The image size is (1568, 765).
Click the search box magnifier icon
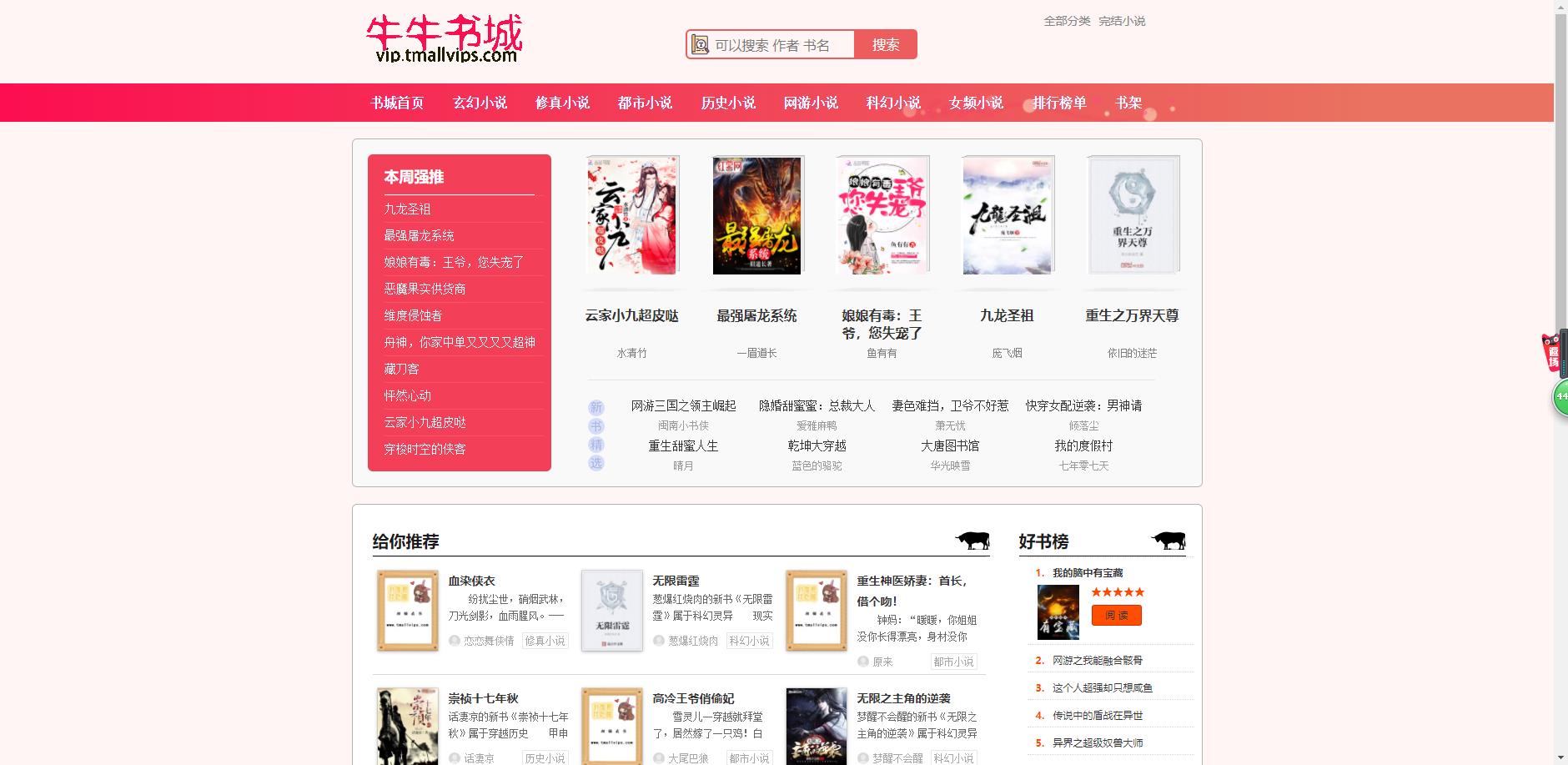coord(701,45)
